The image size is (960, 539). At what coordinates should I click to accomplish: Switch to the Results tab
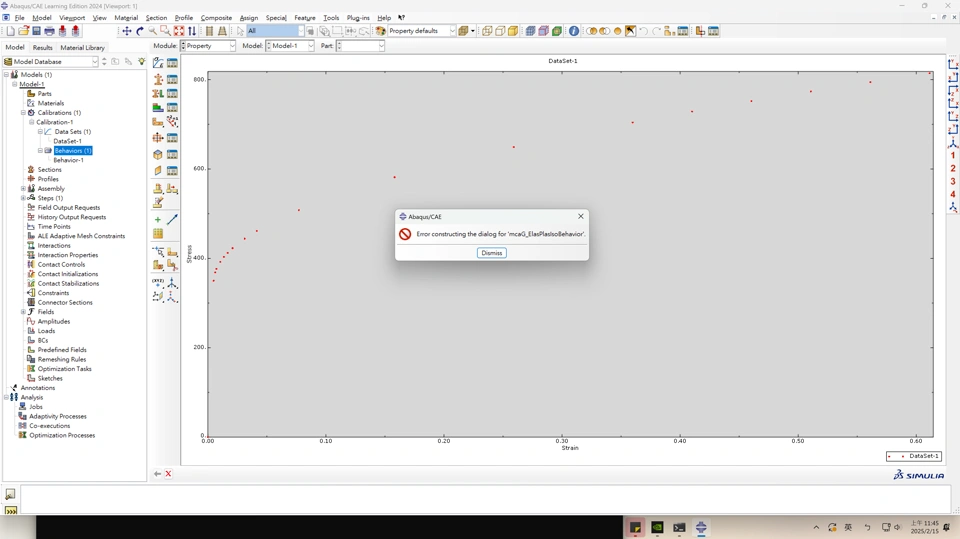point(42,47)
